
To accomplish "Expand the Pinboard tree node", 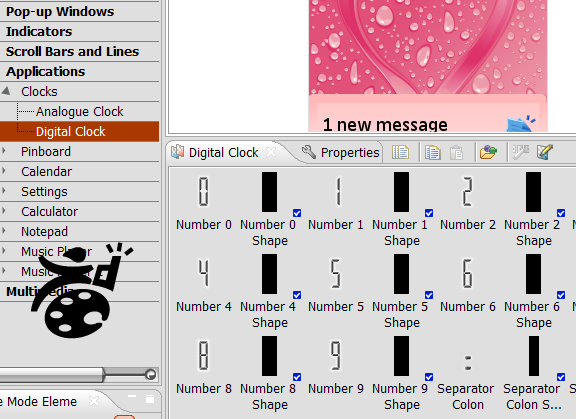I will point(4,151).
